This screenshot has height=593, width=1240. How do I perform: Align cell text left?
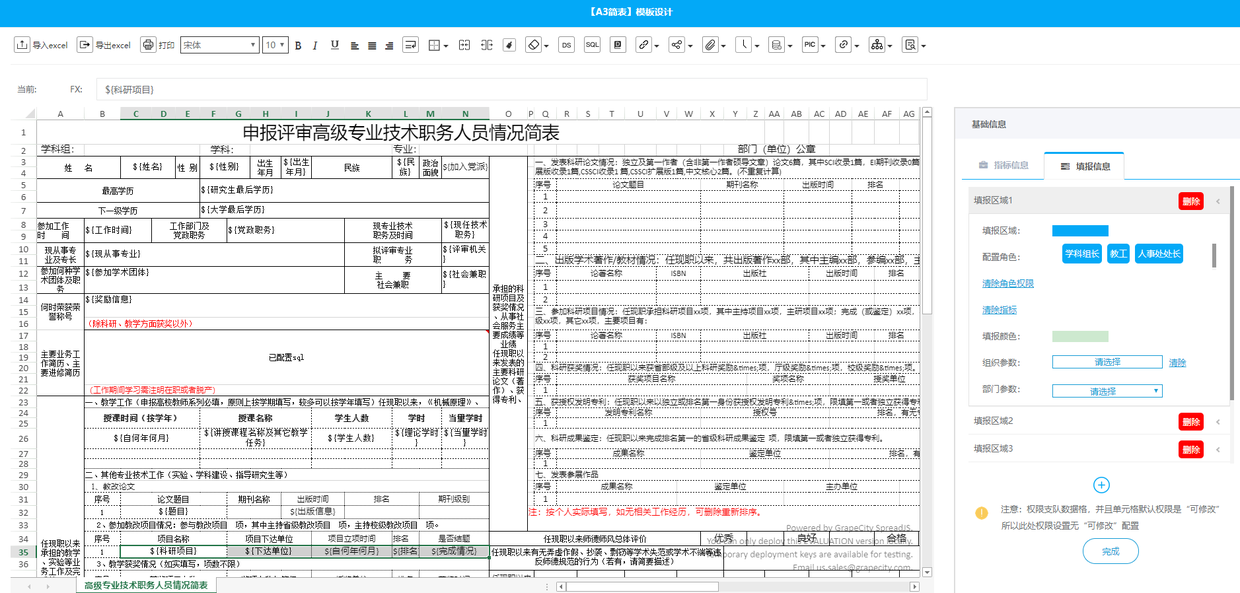point(355,45)
